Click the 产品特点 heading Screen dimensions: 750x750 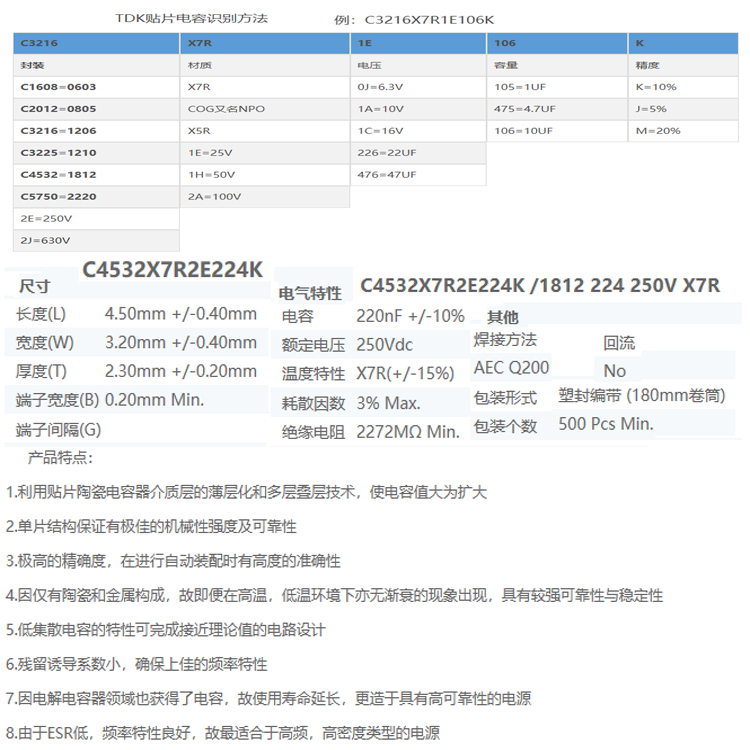pos(60,458)
